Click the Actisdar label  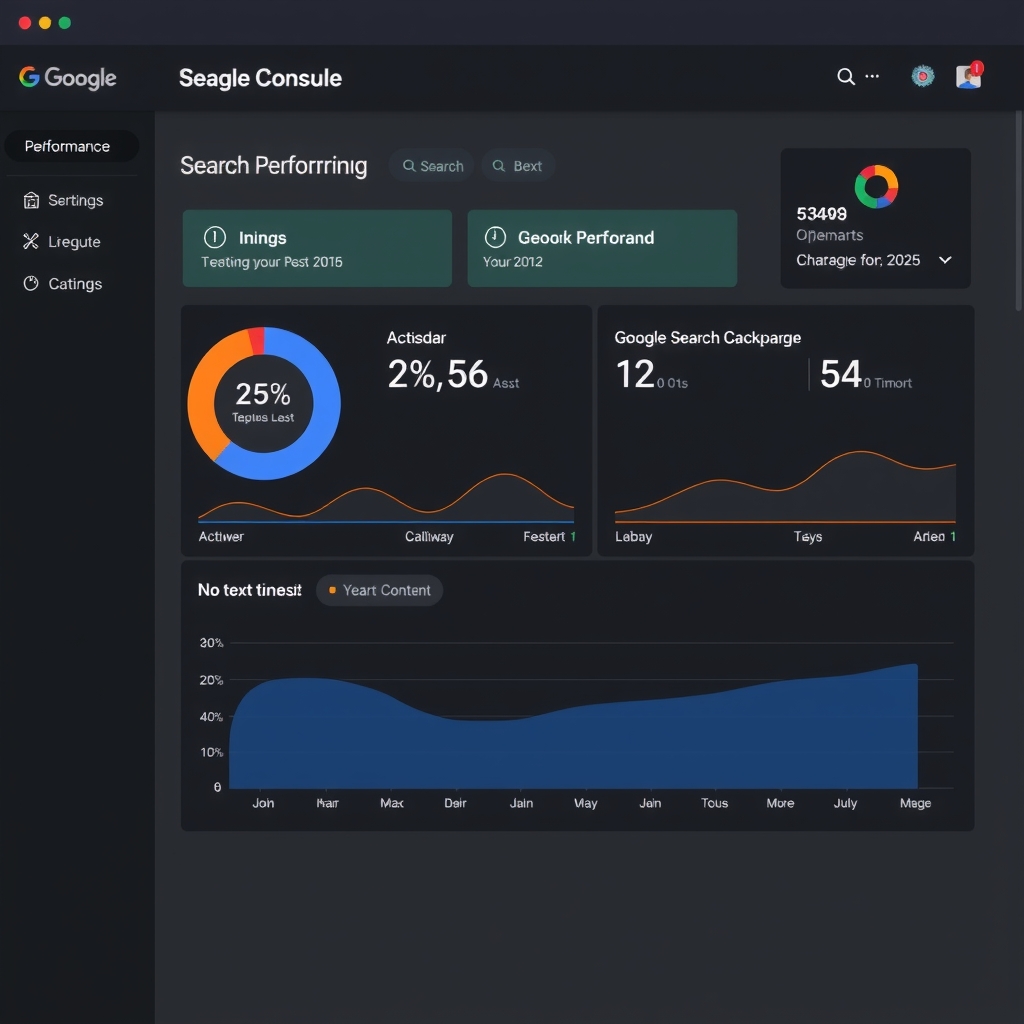point(416,338)
